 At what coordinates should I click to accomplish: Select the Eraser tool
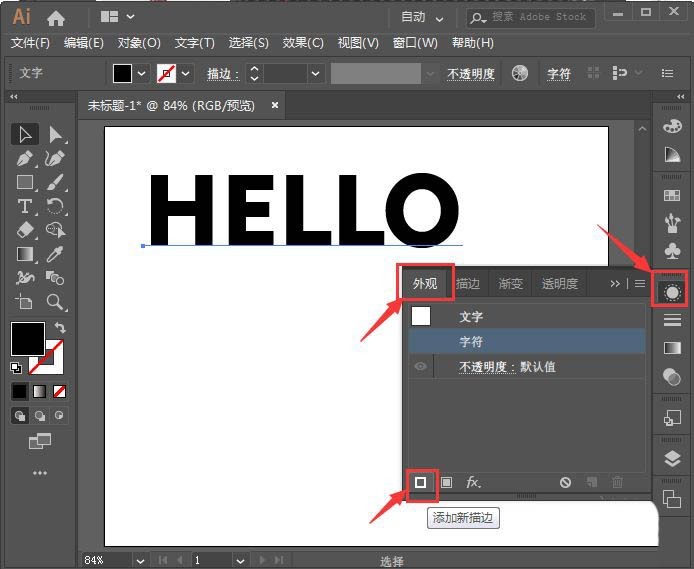tap(25, 230)
